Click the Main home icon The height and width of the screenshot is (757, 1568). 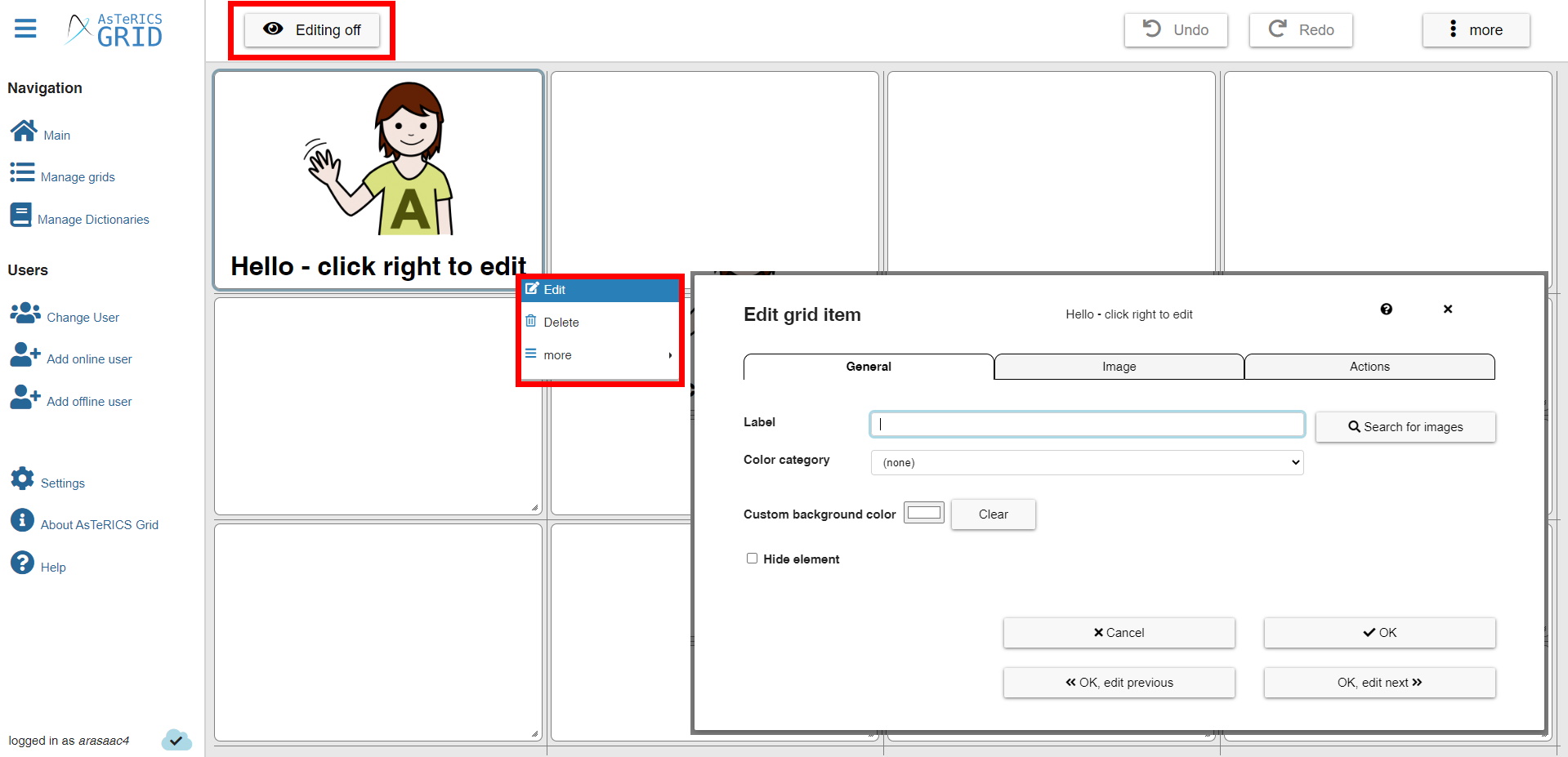[22, 129]
